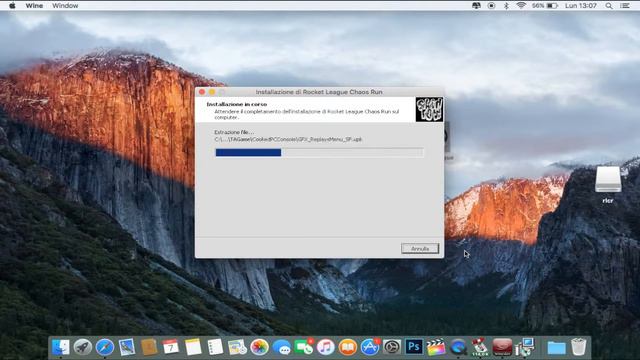Click the screen recording stop icon in menu bar
This screenshot has height=360, width=640.
click(491, 6)
